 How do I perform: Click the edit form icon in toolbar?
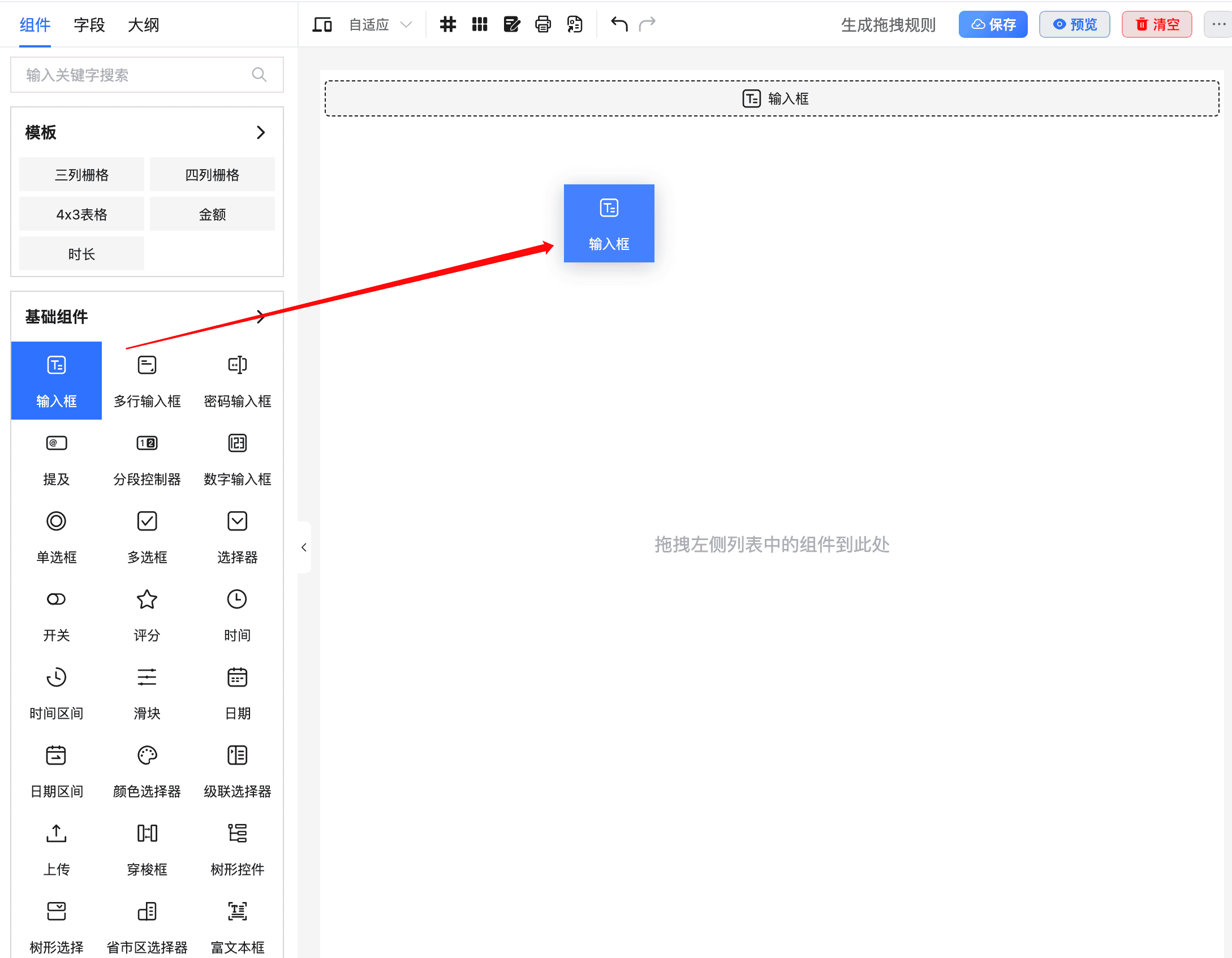pyautogui.click(x=512, y=24)
